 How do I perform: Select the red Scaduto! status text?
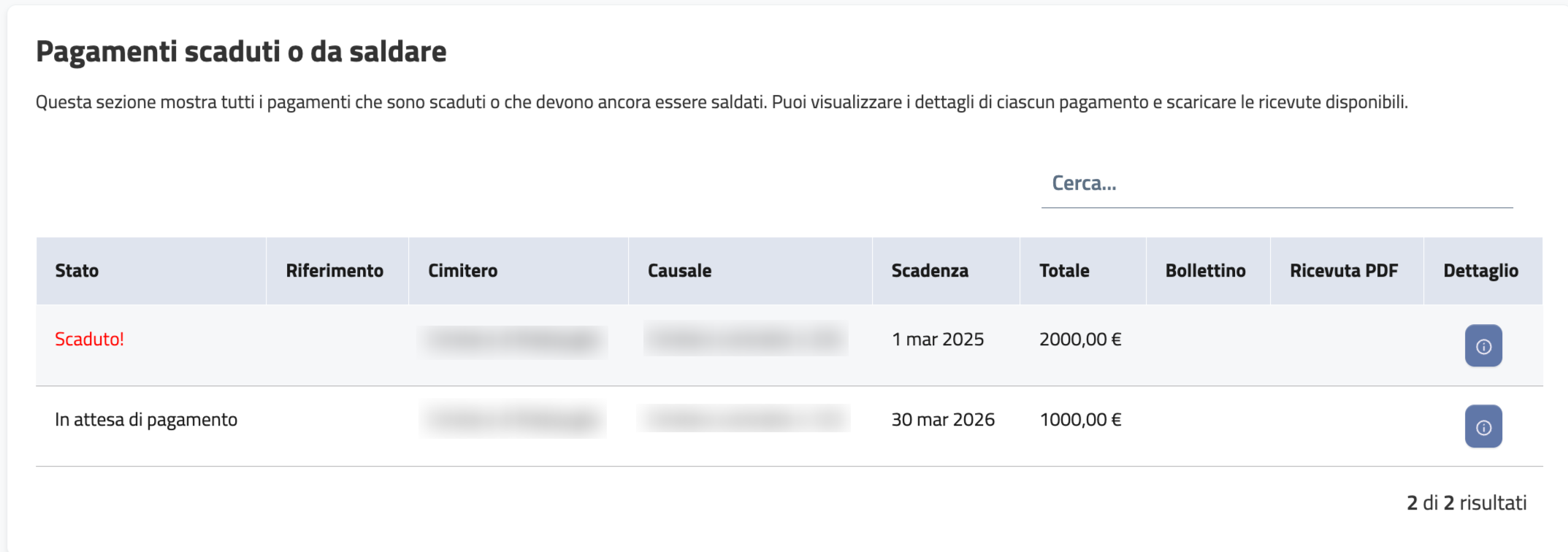pyautogui.click(x=89, y=340)
